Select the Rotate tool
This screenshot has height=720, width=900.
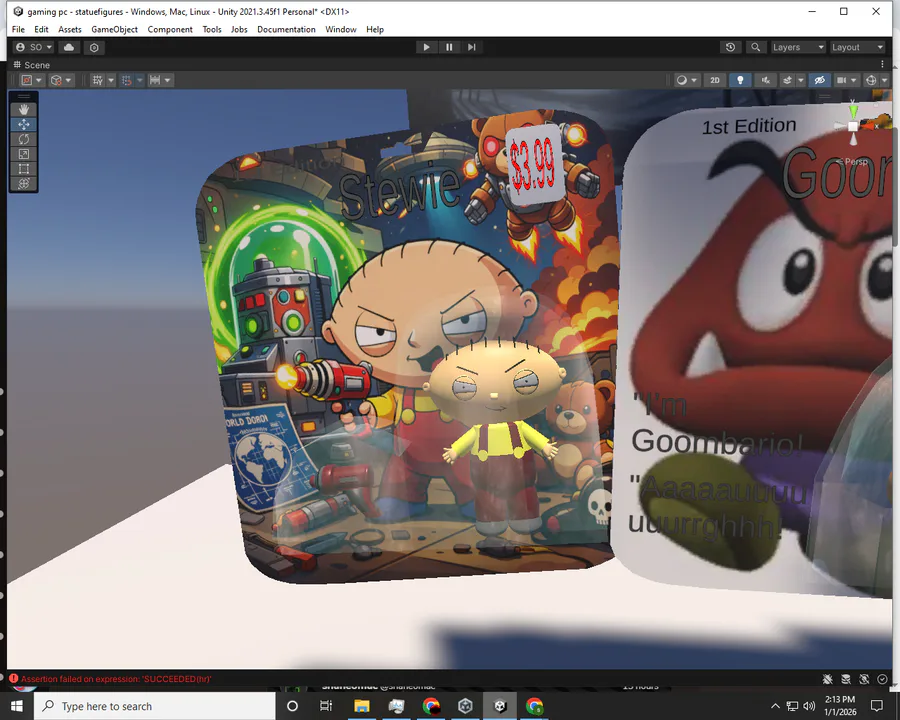(24, 139)
